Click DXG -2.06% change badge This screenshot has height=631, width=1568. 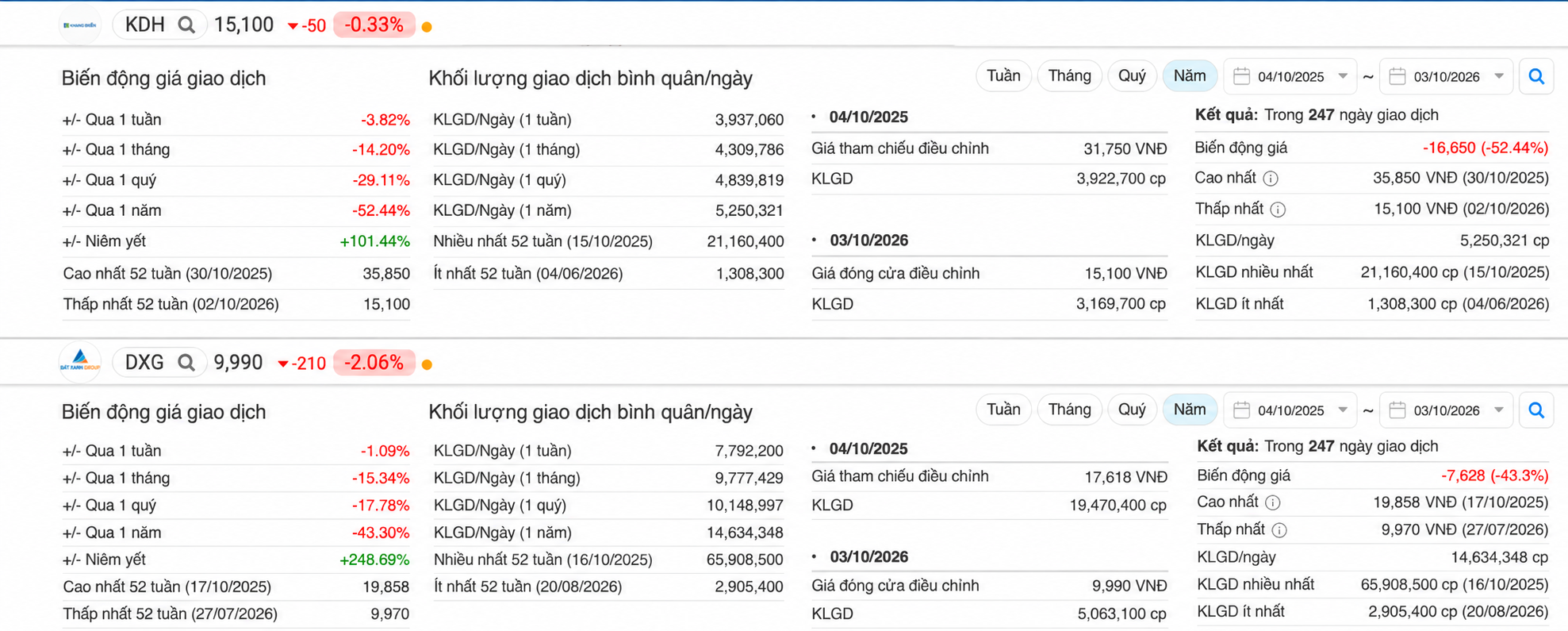click(x=374, y=363)
